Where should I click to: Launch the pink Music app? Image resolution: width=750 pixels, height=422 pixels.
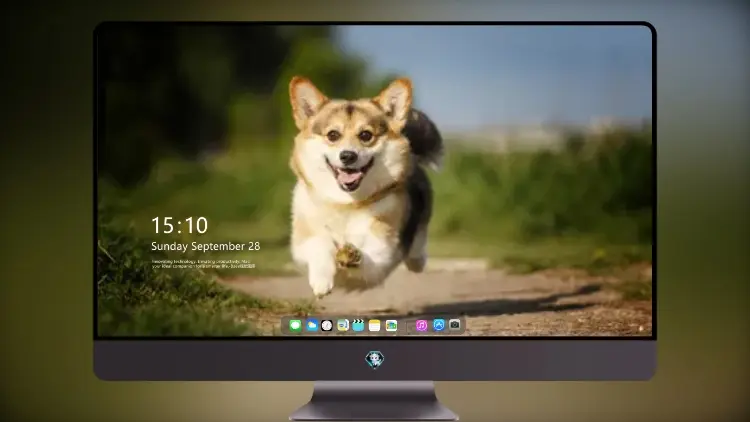pos(421,326)
